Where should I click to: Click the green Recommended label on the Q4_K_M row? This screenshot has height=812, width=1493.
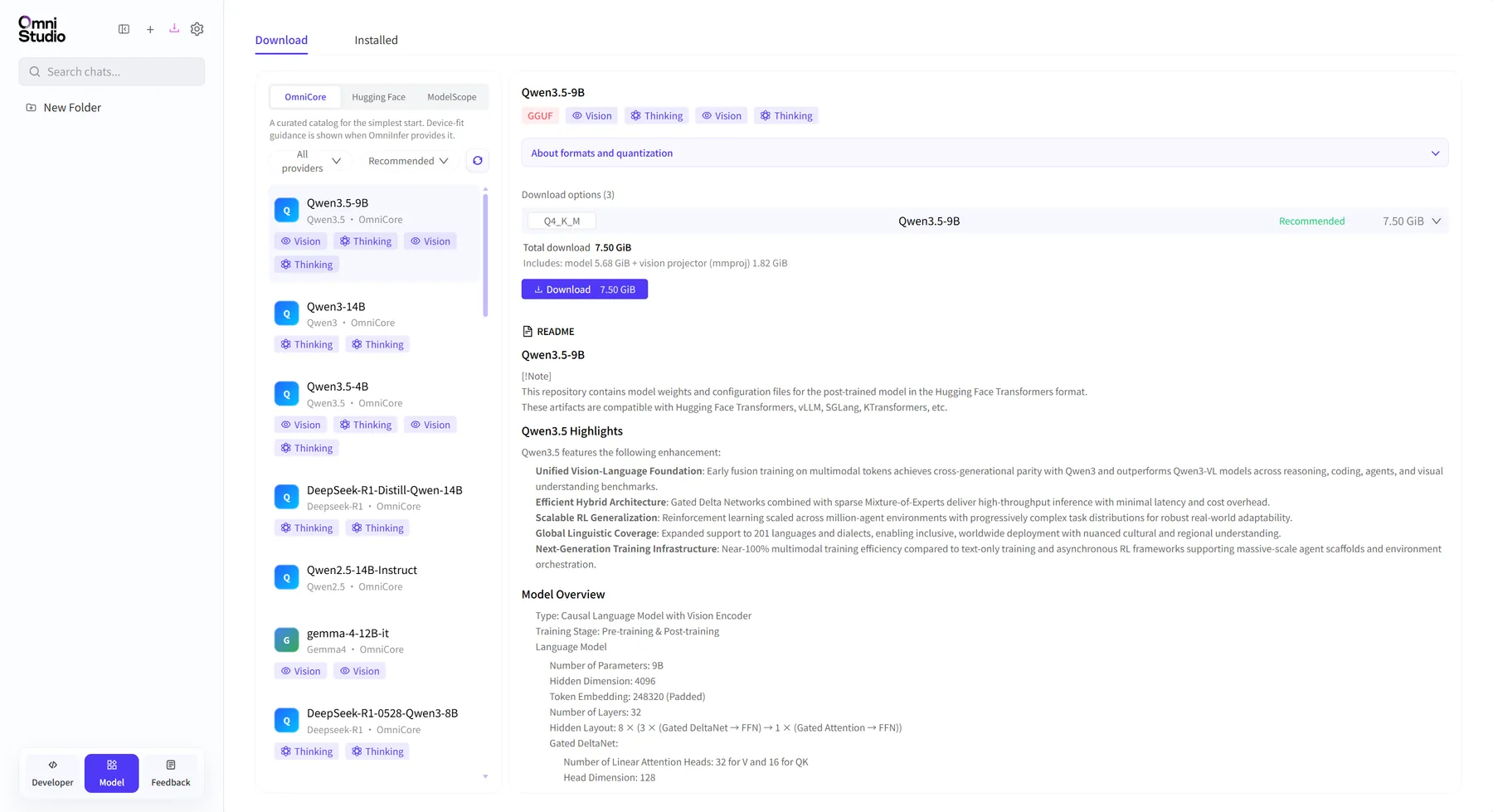[x=1311, y=221]
